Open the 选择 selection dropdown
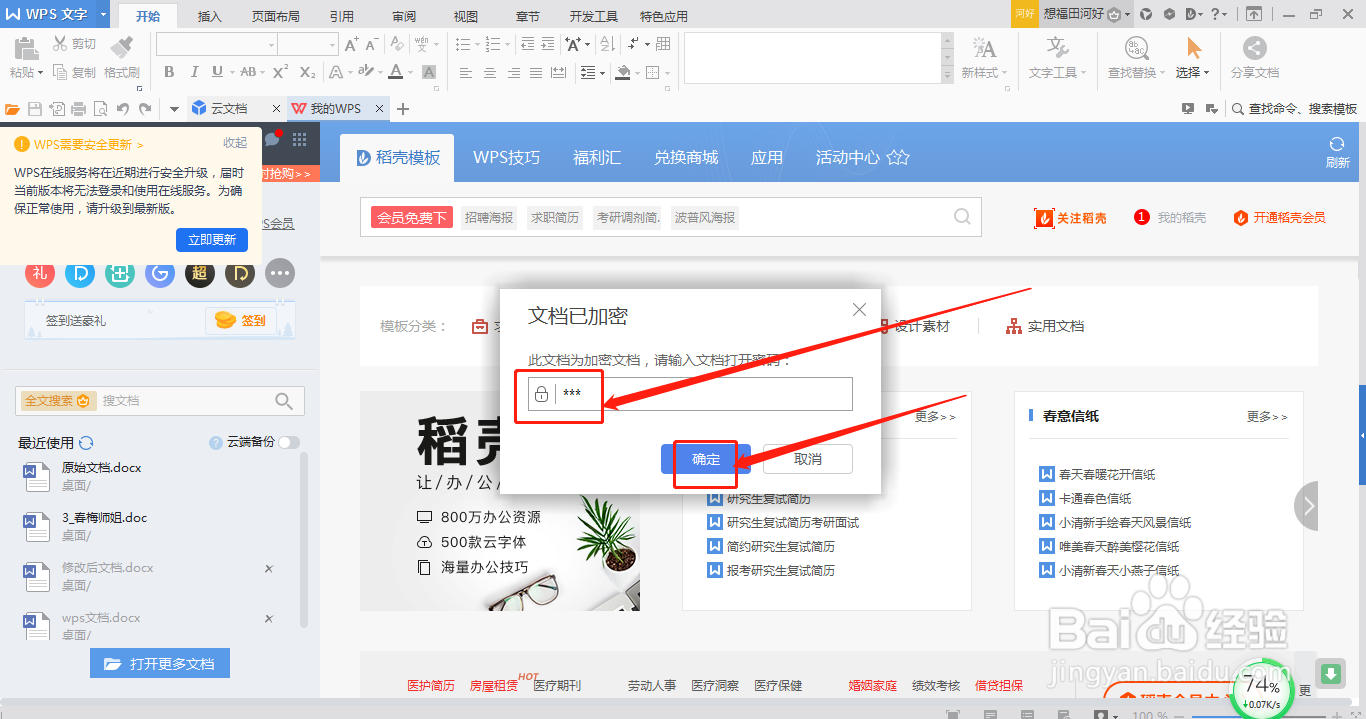 point(1191,72)
